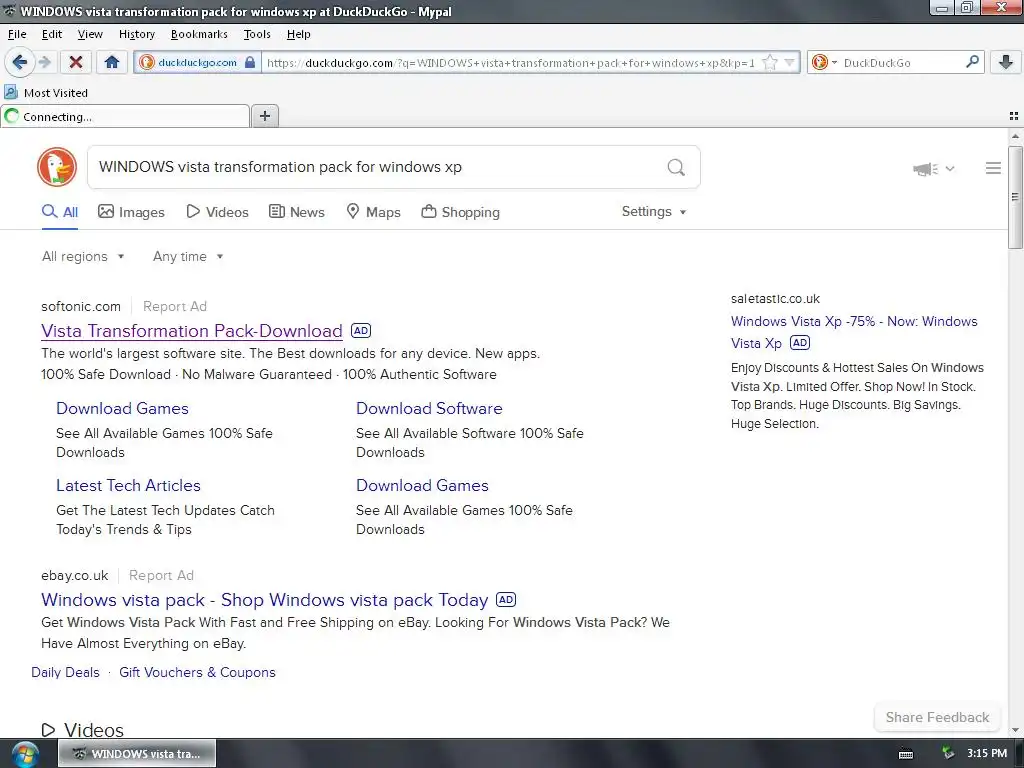Open the Any time filter dropdown
Viewport: 1024px width, 768px height.
pyautogui.click(x=188, y=257)
